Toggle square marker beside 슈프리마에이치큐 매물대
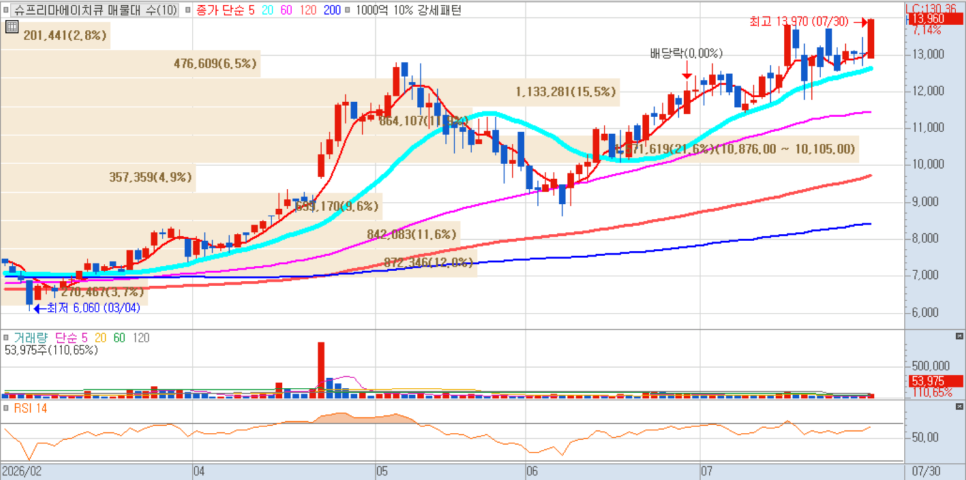Image resolution: width=966 pixels, height=480 pixels. point(6,10)
